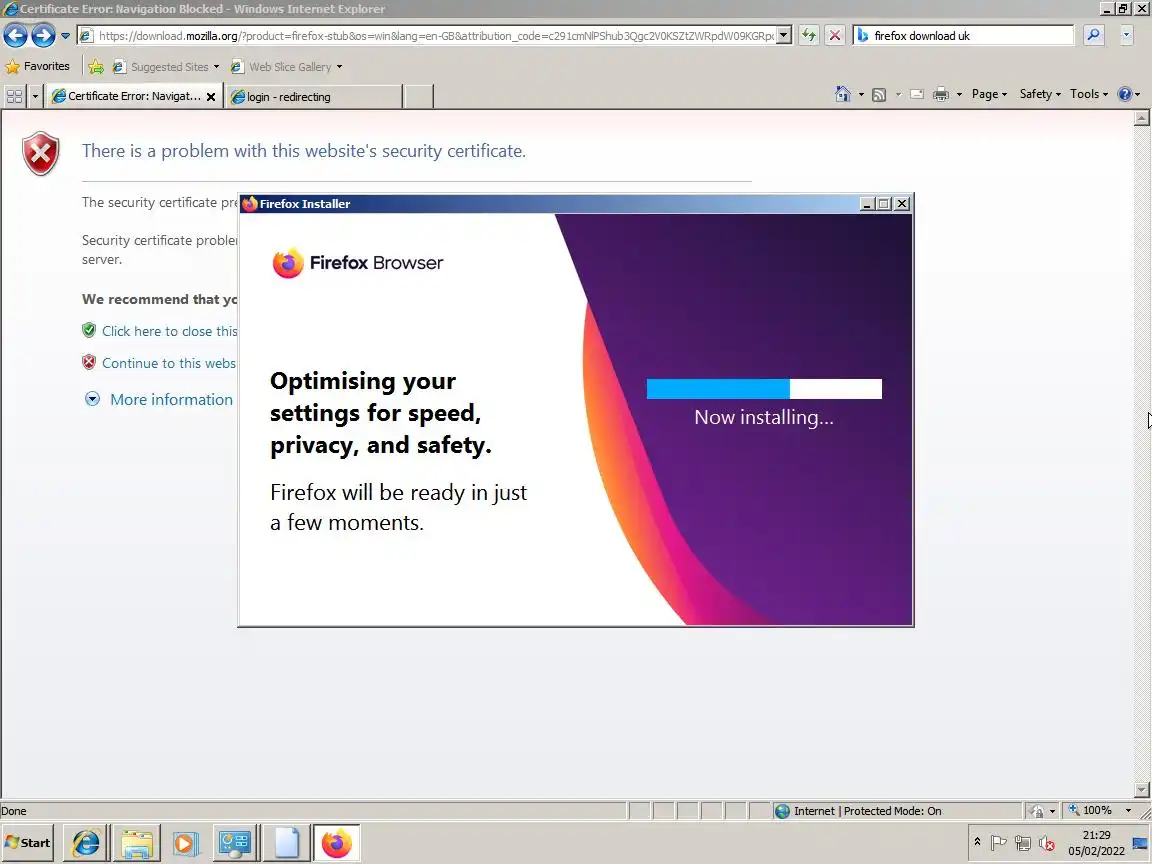
Task: Click 'Click here to close this' webpage link
Action: point(169,331)
